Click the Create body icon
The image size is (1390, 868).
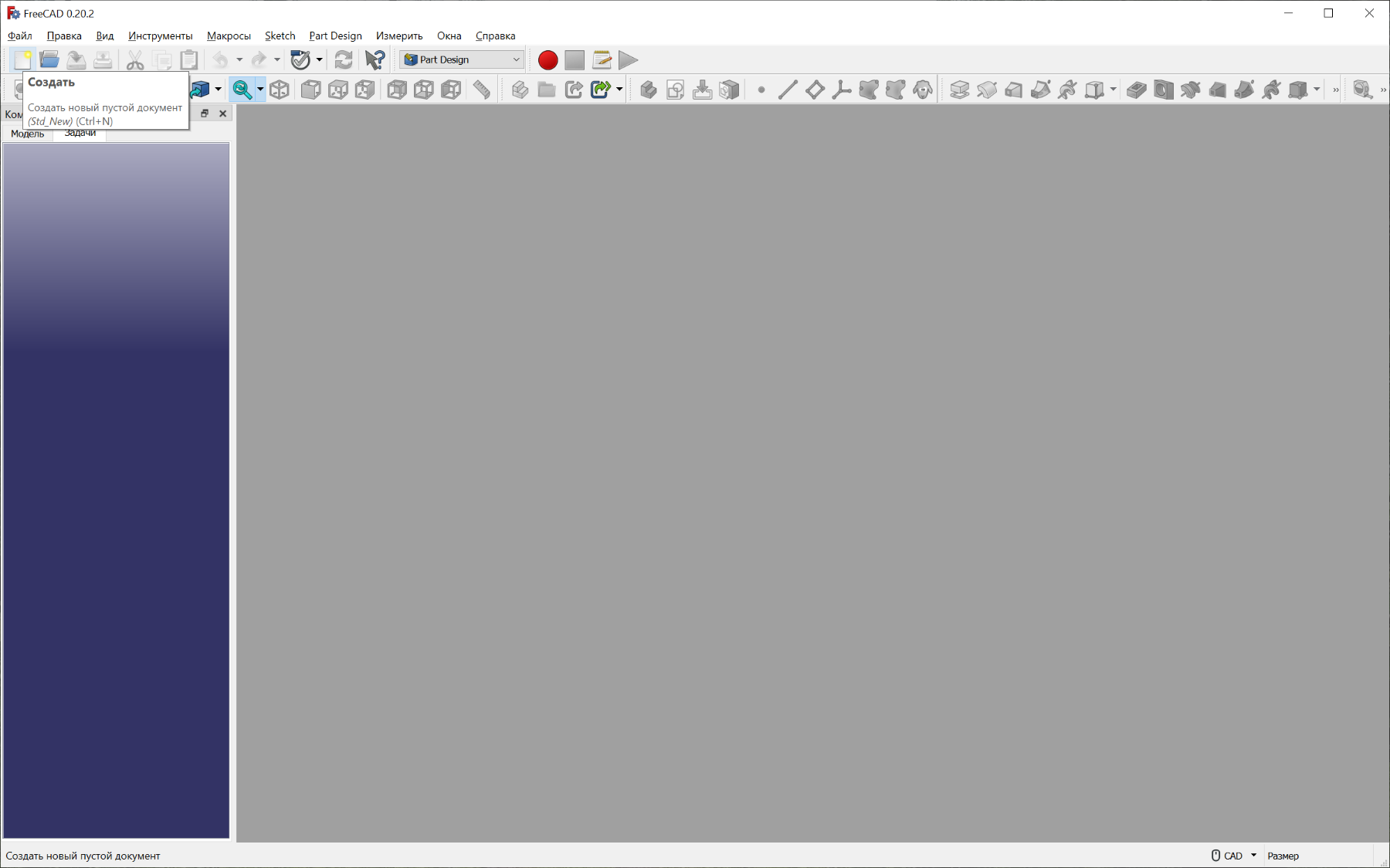[649, 90]
